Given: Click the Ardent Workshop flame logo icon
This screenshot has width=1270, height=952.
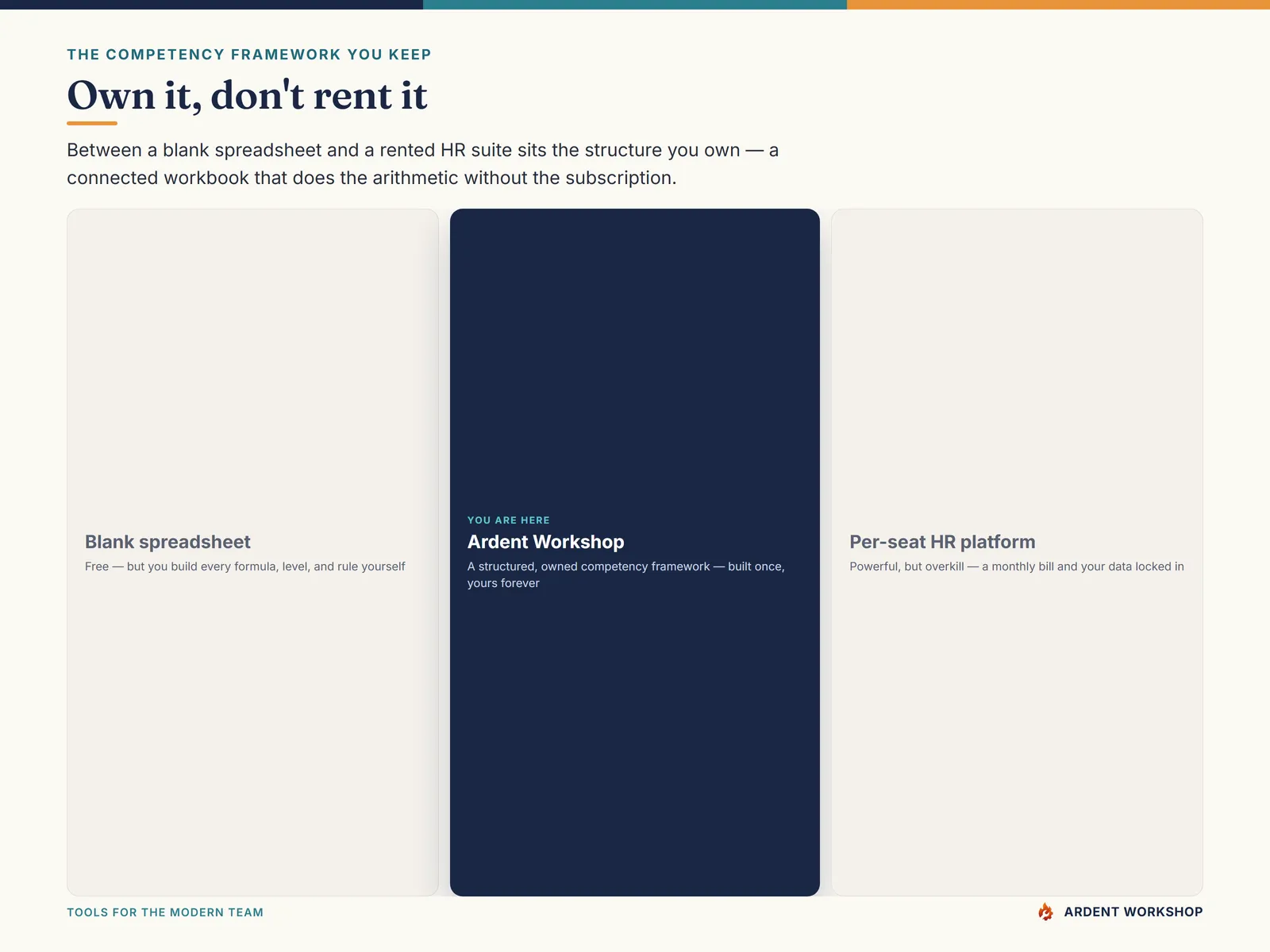Looking at the screenshot, I should 1045,912.
